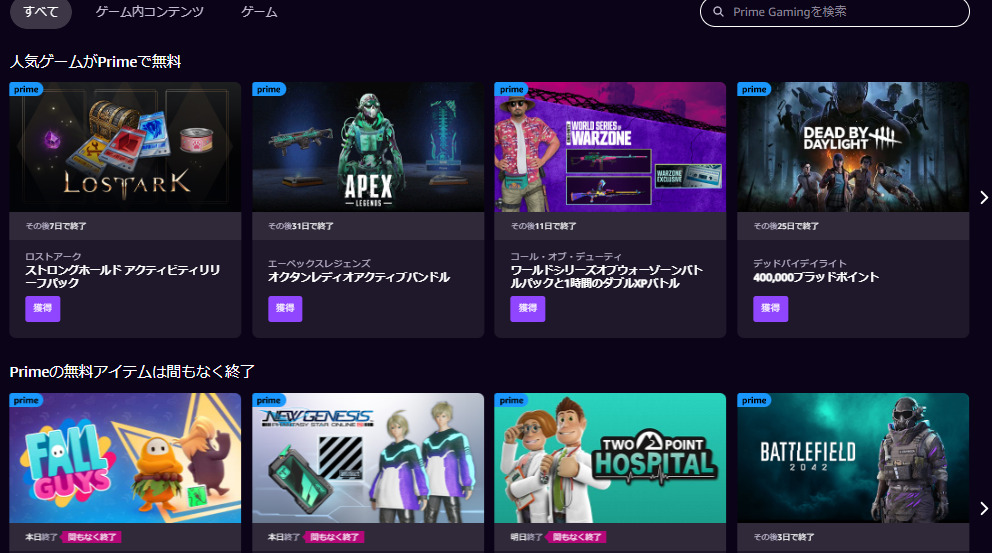
Task: Open the Two Point Hospital image
Action: click(x=611, y=458)
